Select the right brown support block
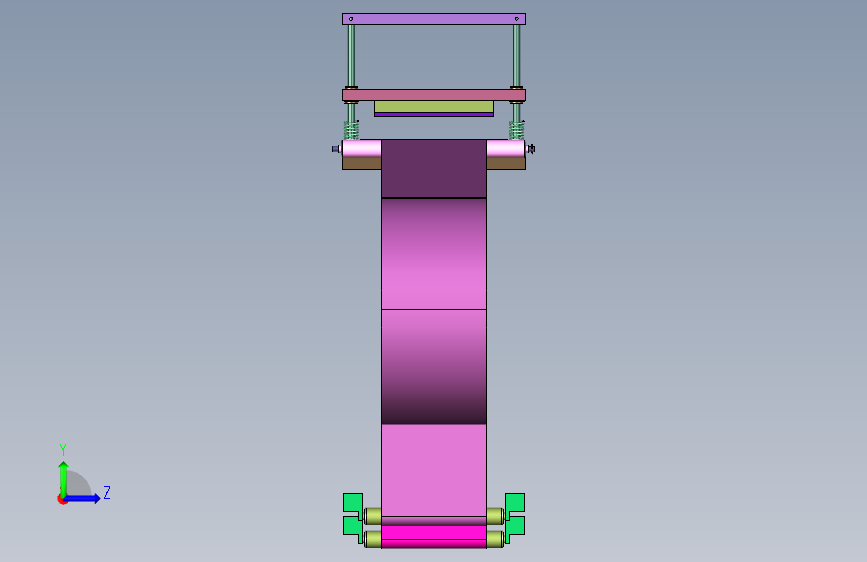Image resolution: width=867 pixels, height=562 pixels. (506, 164)
